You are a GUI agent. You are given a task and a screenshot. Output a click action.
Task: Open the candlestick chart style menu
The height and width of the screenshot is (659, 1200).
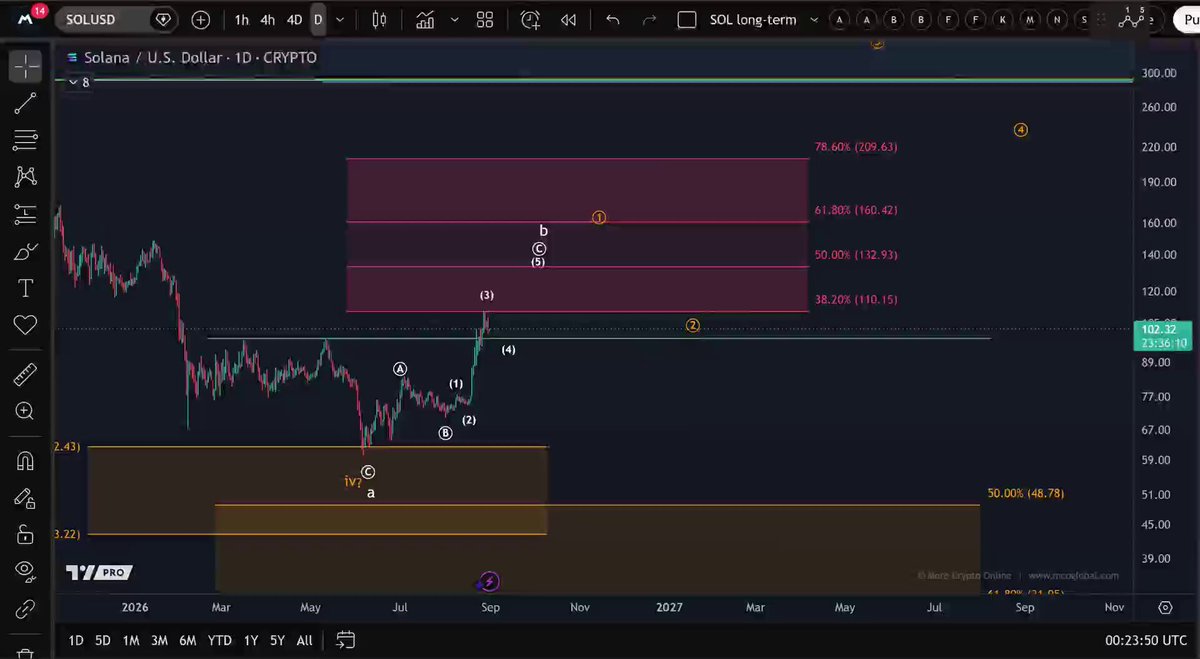click(379, 20)
